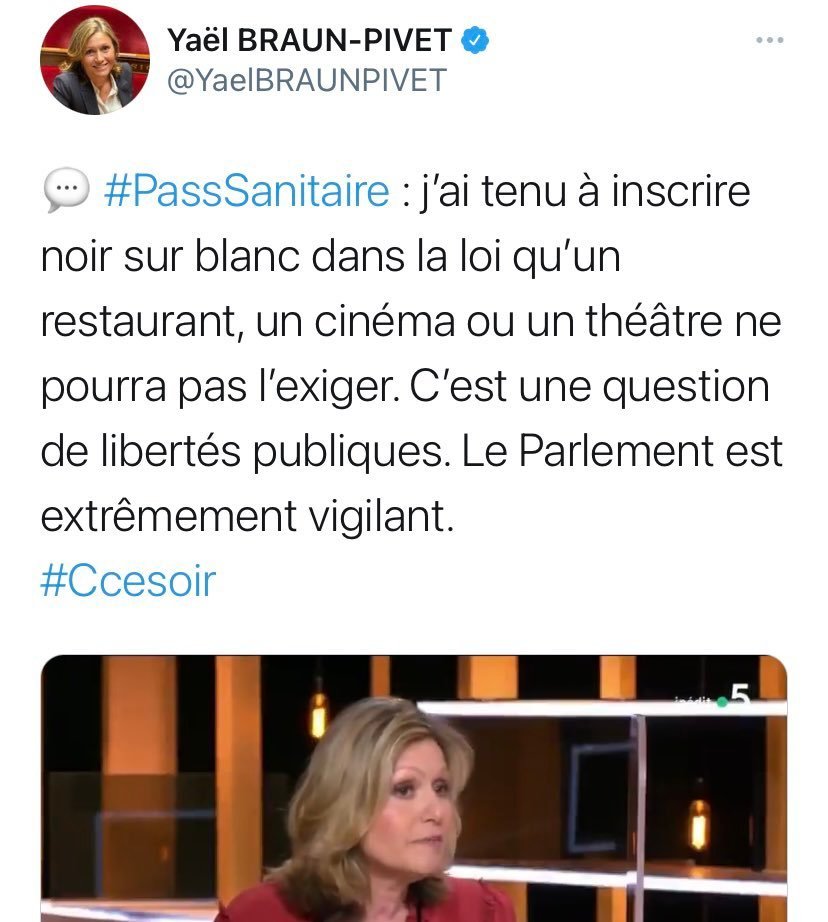Play the embedded video clip
This screenshot has height=922, width=828.
(413, 788)
